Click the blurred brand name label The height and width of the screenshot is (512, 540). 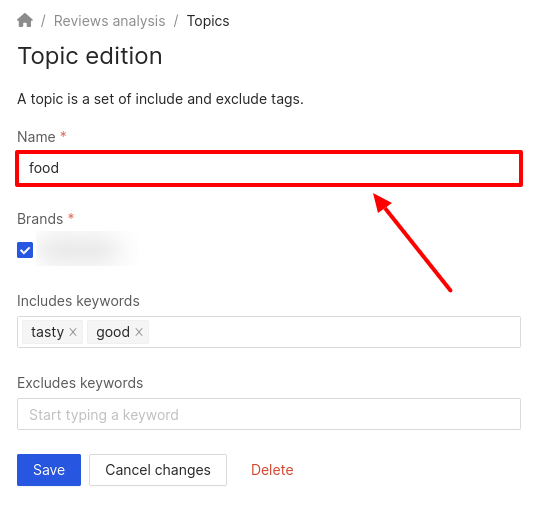[x=87, y=249]
